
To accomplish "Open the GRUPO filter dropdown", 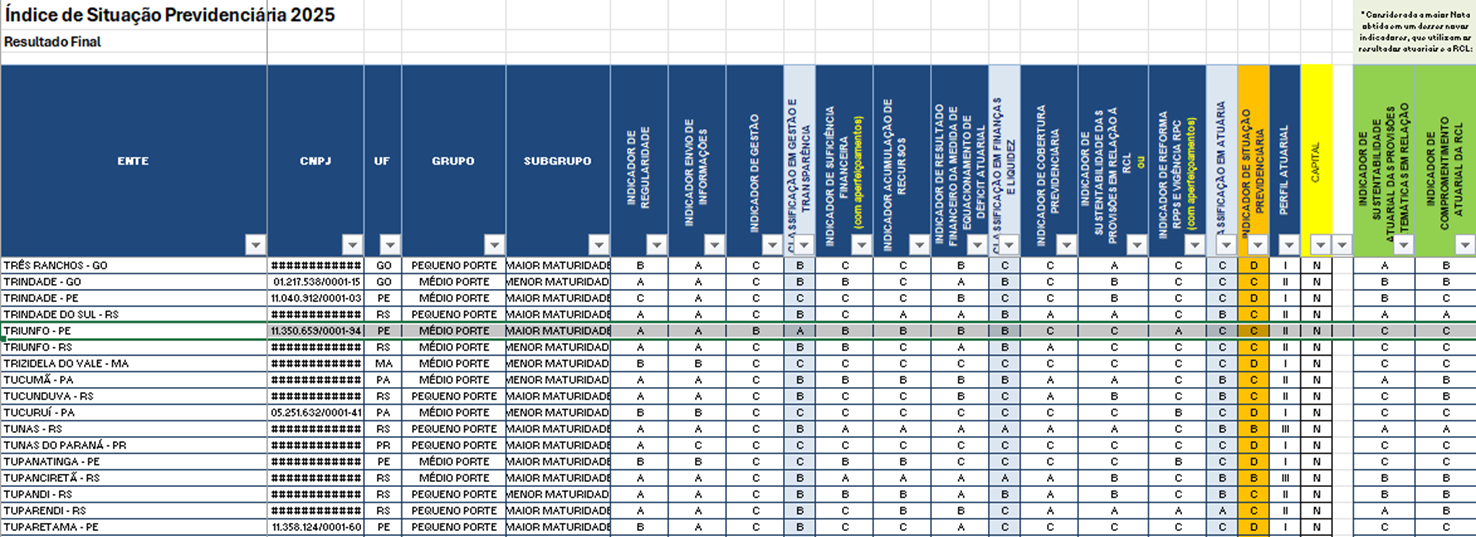I will (x=494, y=245).
